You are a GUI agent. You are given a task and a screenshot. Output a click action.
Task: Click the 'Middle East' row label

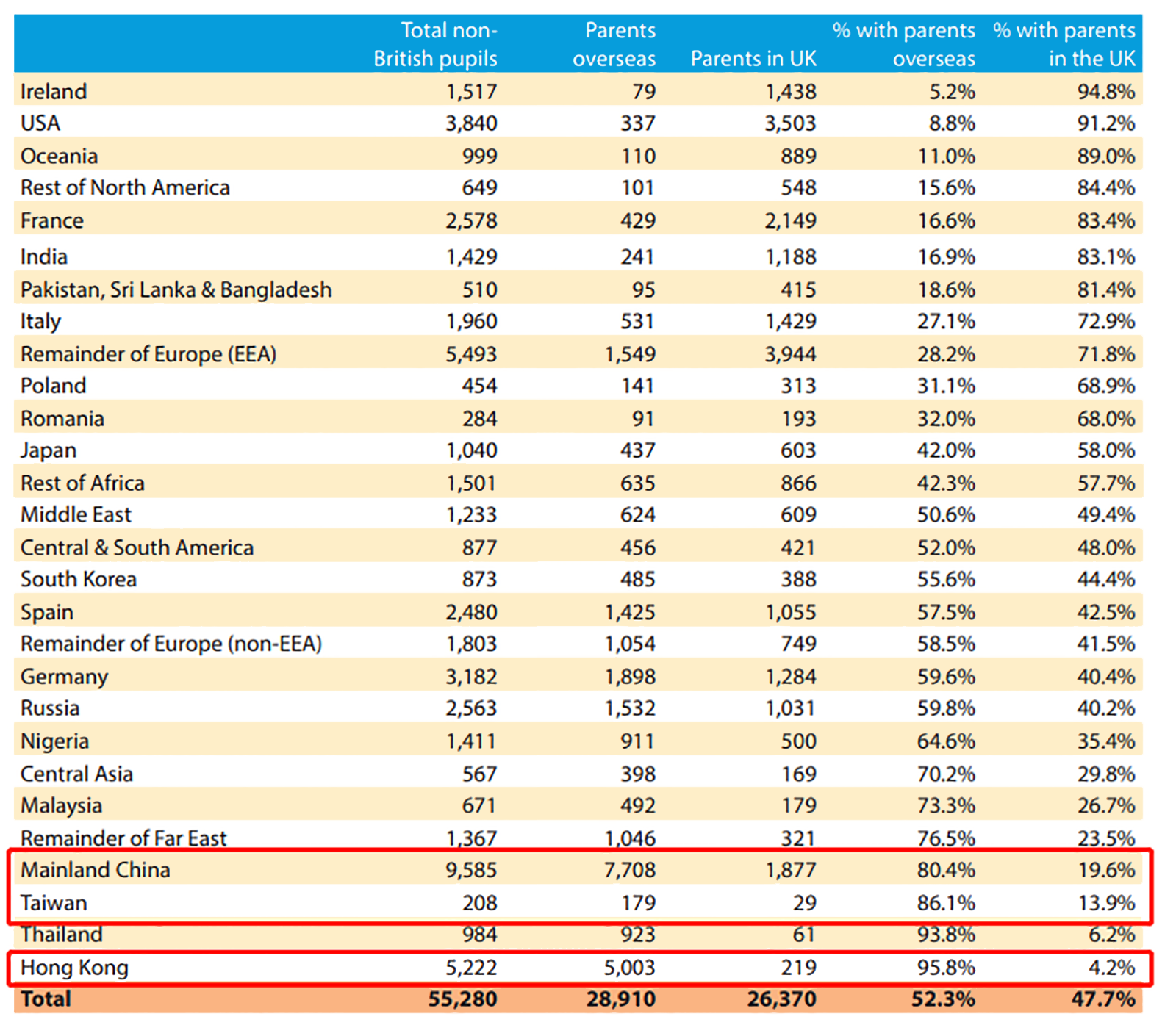pyautogui.click(x=76, y=514)
